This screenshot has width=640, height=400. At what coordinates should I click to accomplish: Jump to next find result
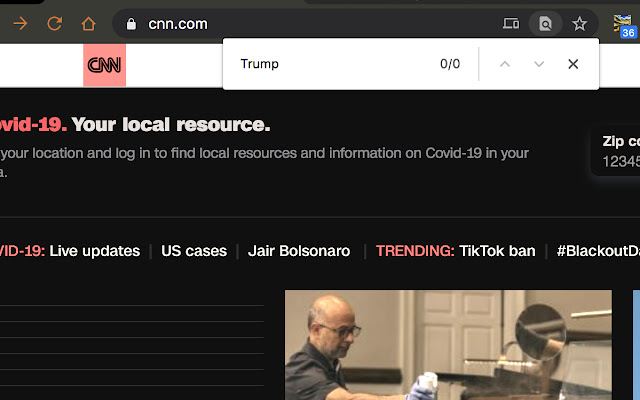pyautogui.click(x=539, y=64)
